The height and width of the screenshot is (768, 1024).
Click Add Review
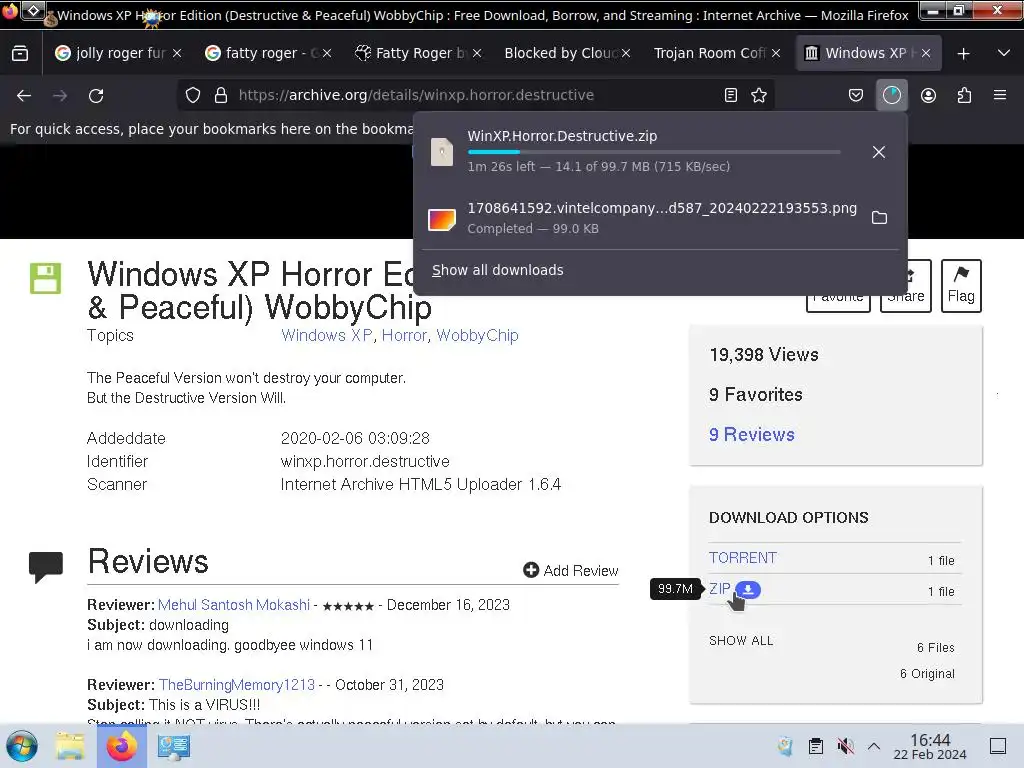point(570,571)
